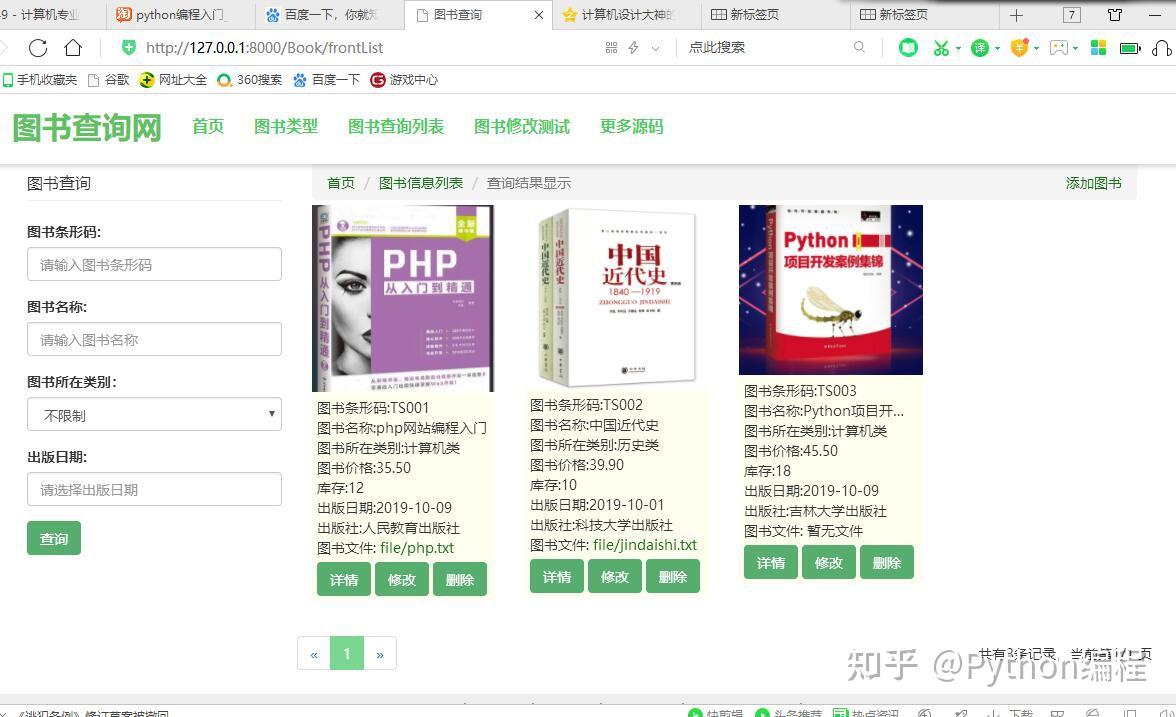Enable reading mode with the green book icon

[x=908, y=47]
